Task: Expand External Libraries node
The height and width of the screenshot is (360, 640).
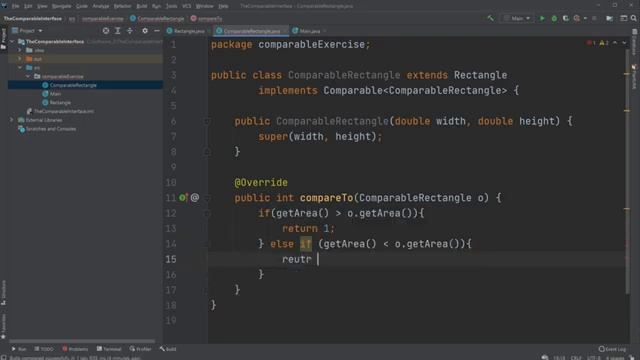Action: point(12,120)
